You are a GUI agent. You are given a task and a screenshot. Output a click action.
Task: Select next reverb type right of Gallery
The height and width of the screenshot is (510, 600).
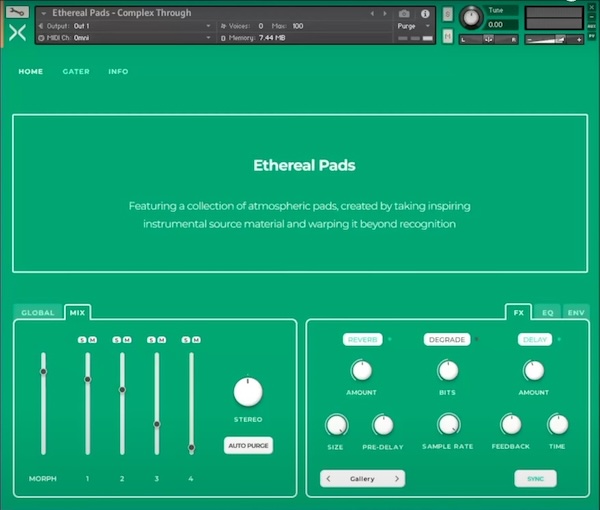397,479
